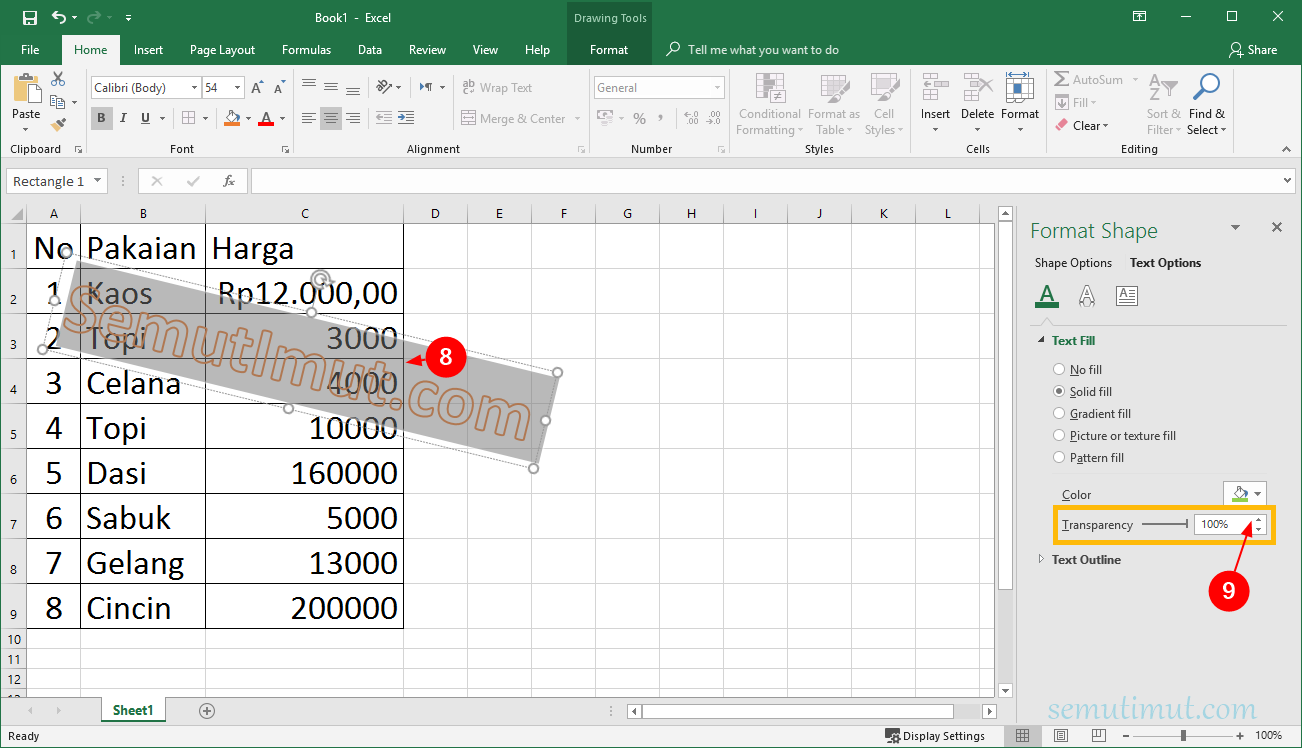Click Conditional Formatting button
The width and height of the screenshot is (1302, 748).
tap(770, 105)
